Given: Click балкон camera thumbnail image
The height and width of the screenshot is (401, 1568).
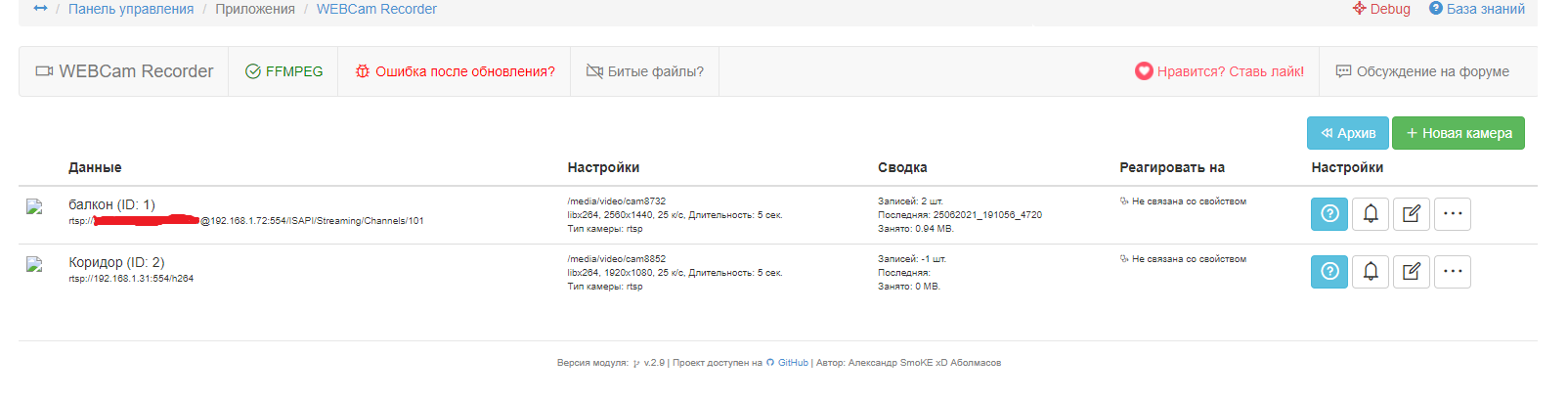Looking at the screenshot, I should tap(34, 206).
